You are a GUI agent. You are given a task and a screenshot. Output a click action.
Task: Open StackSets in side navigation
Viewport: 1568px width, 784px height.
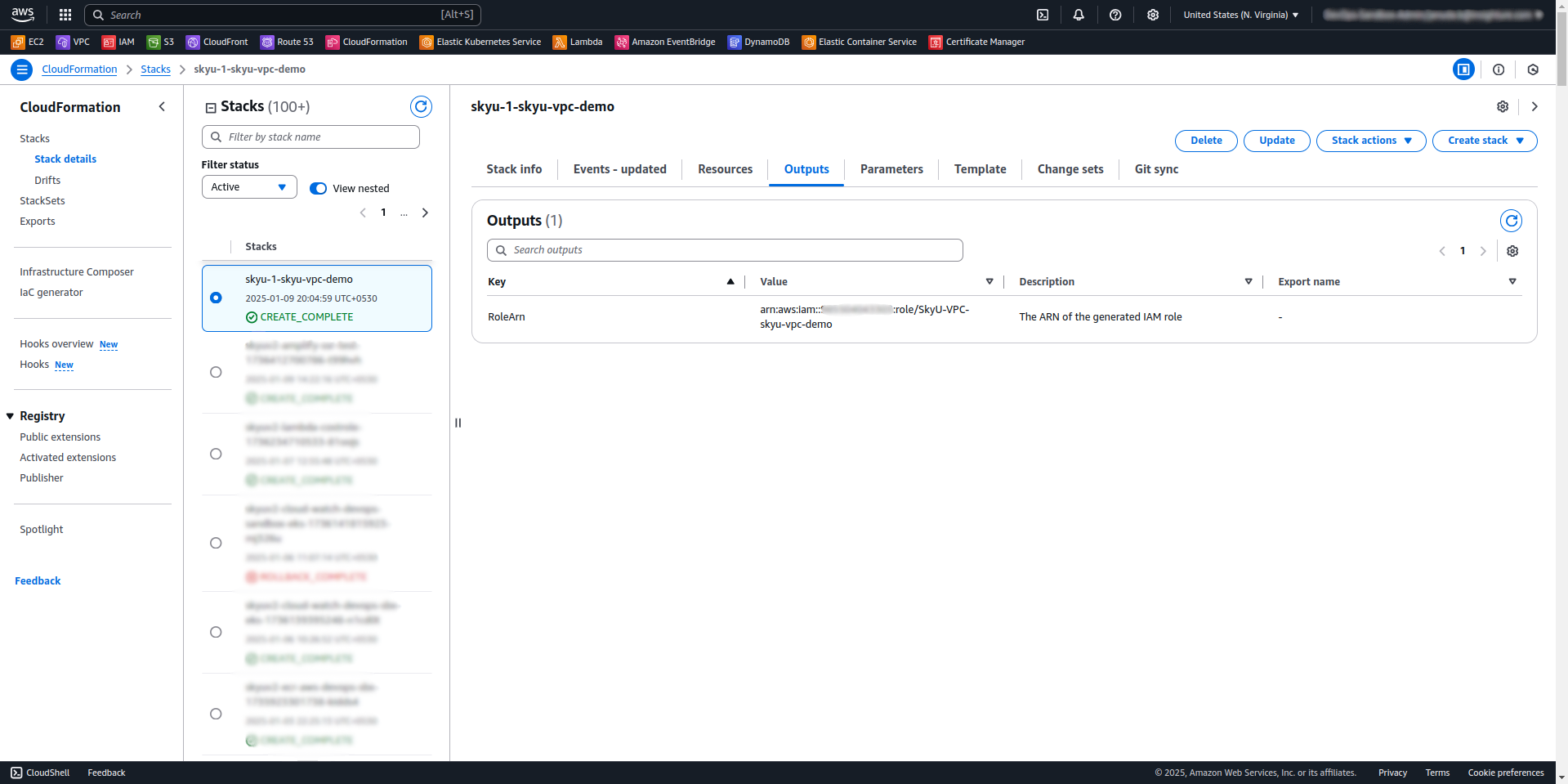click(x=42, y=200)
